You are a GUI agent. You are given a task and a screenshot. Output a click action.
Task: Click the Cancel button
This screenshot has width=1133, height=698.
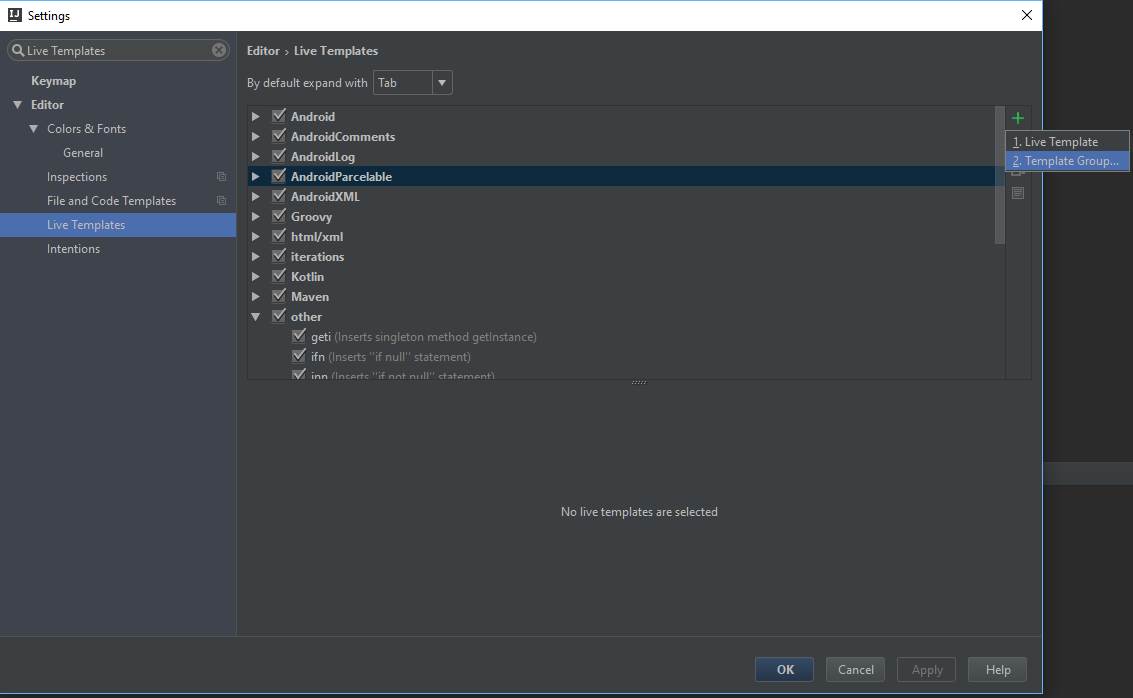pyautogui.click(x=855, y=670)
